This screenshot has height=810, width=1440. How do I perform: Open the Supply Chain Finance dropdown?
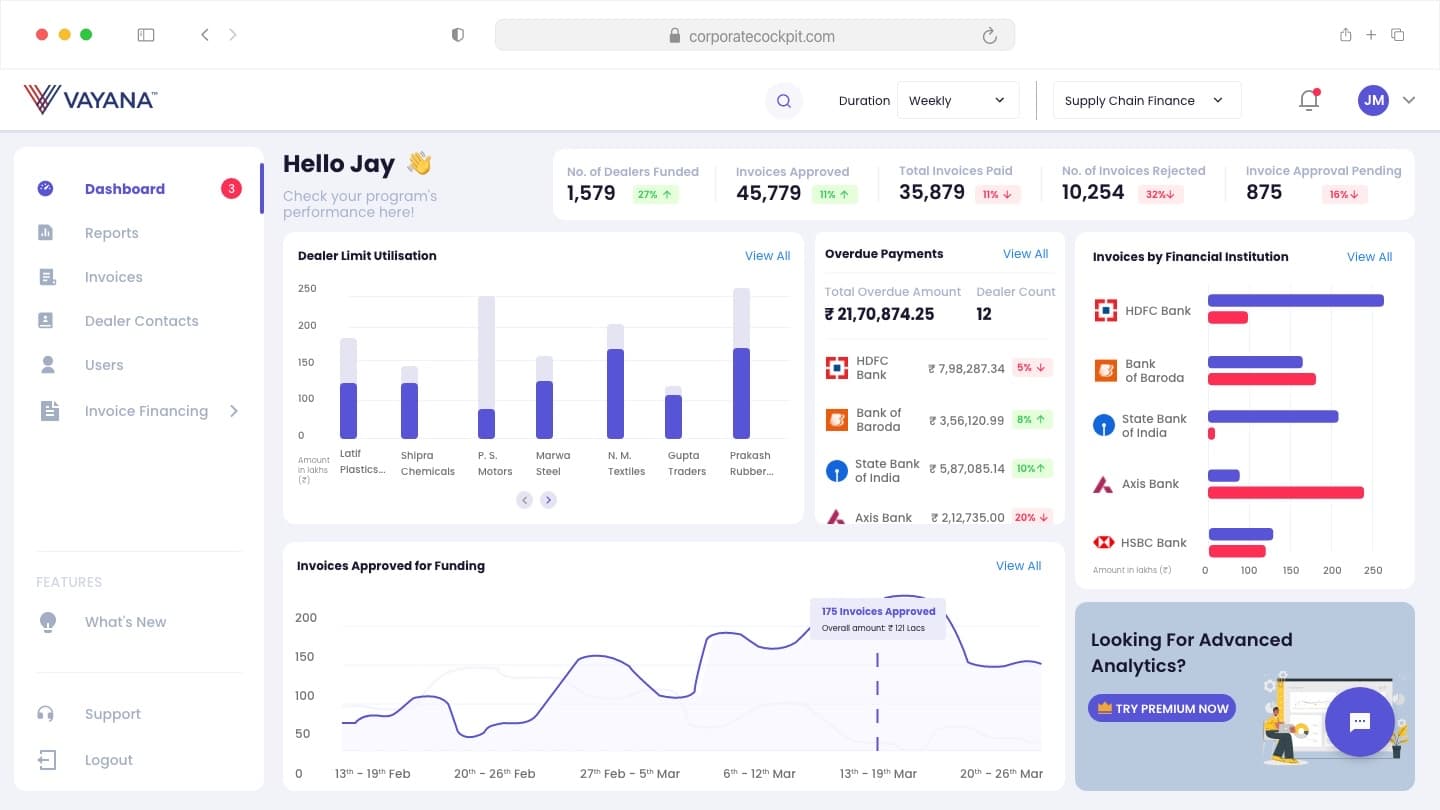1147,100
